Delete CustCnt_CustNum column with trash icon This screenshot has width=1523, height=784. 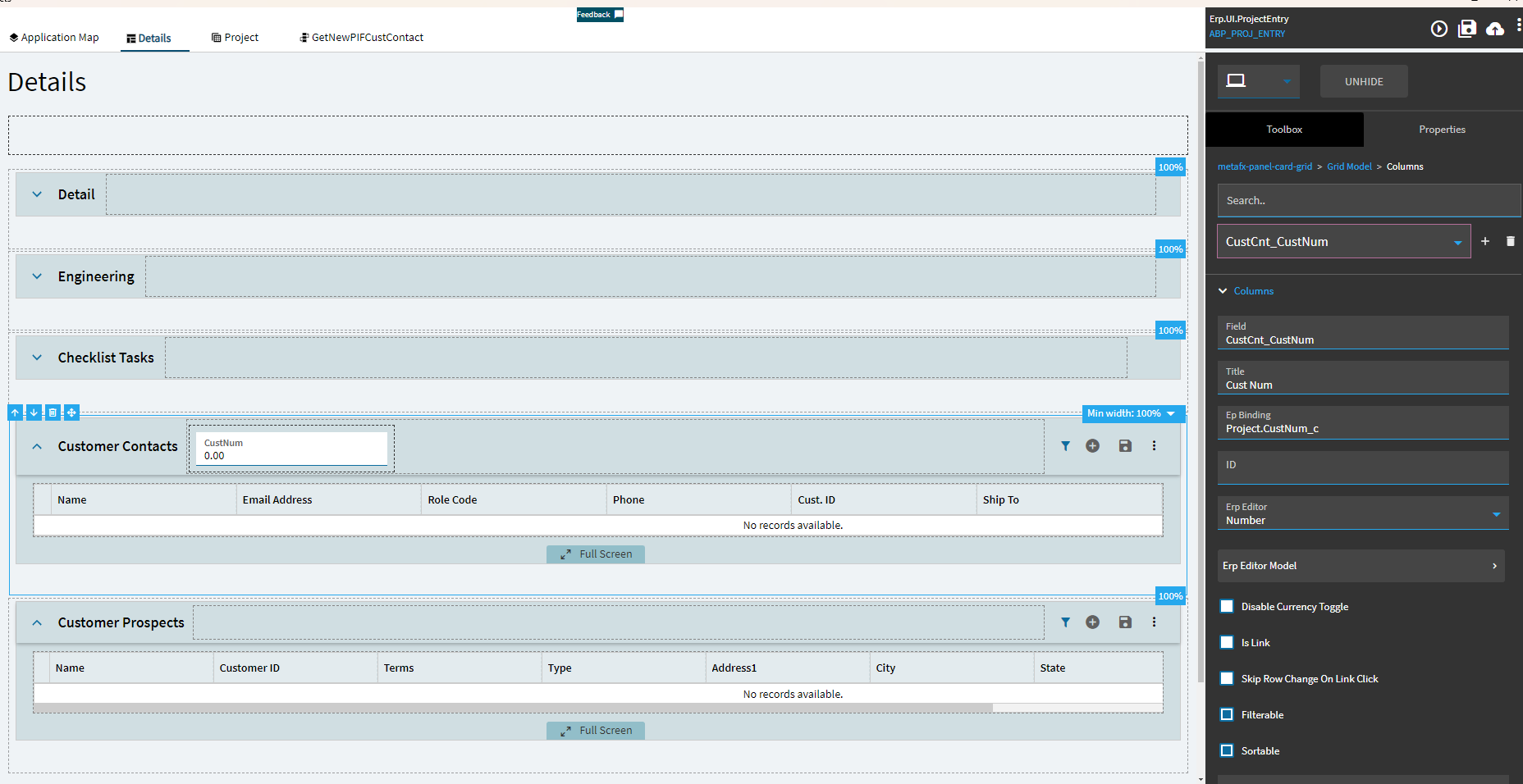[x=1511, y=241]
